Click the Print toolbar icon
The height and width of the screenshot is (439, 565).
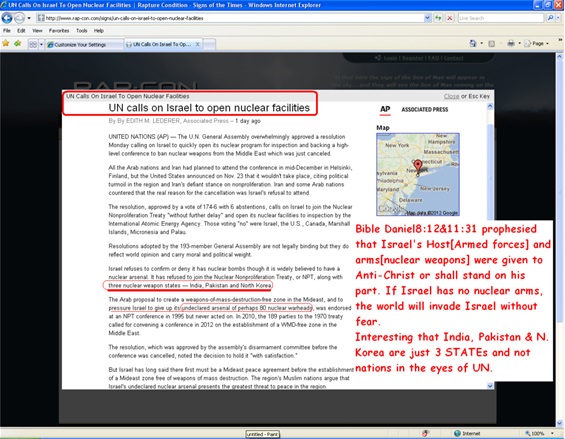coord(511,44)
